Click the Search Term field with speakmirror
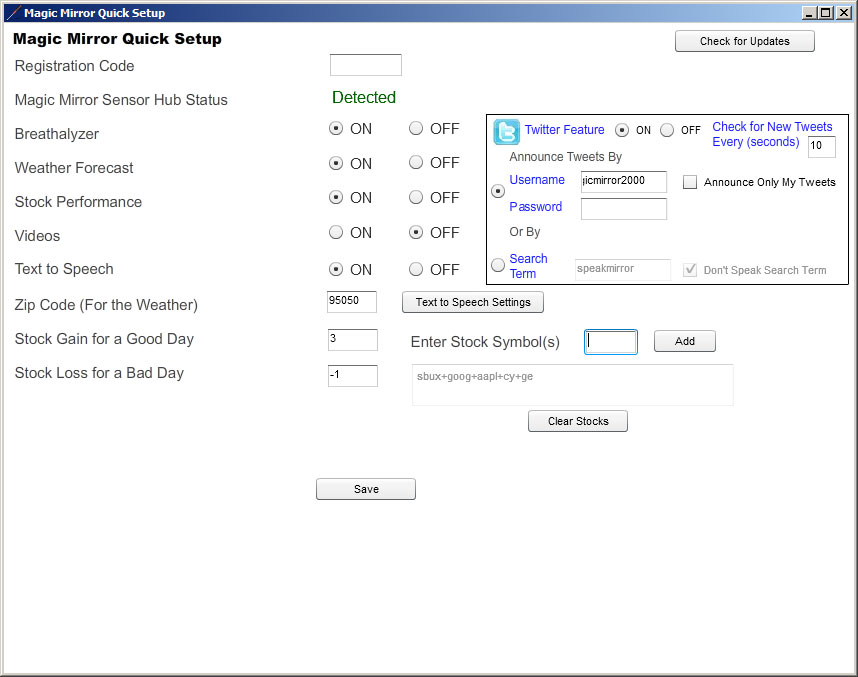Image resolution: width=858 pixels, height=677 pixels. pyautogui.click(x=623, y=270)
